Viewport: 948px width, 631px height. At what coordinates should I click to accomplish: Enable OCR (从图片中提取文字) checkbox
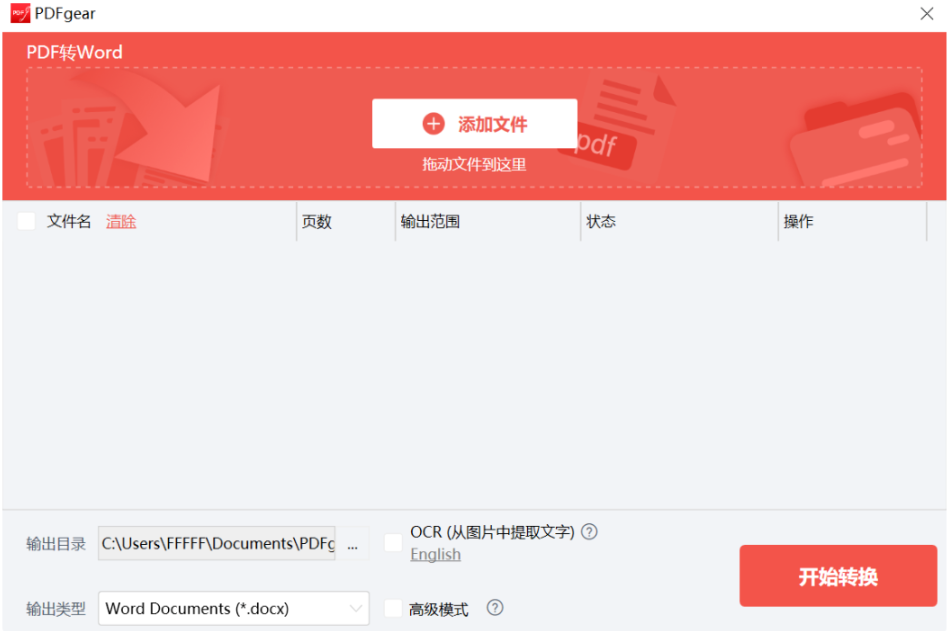pyautogui.click(x=393, y=543)
